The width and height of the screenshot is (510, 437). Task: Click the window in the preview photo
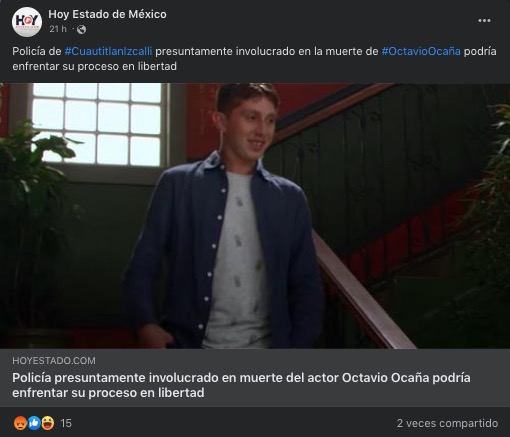(x=97, y=124)
